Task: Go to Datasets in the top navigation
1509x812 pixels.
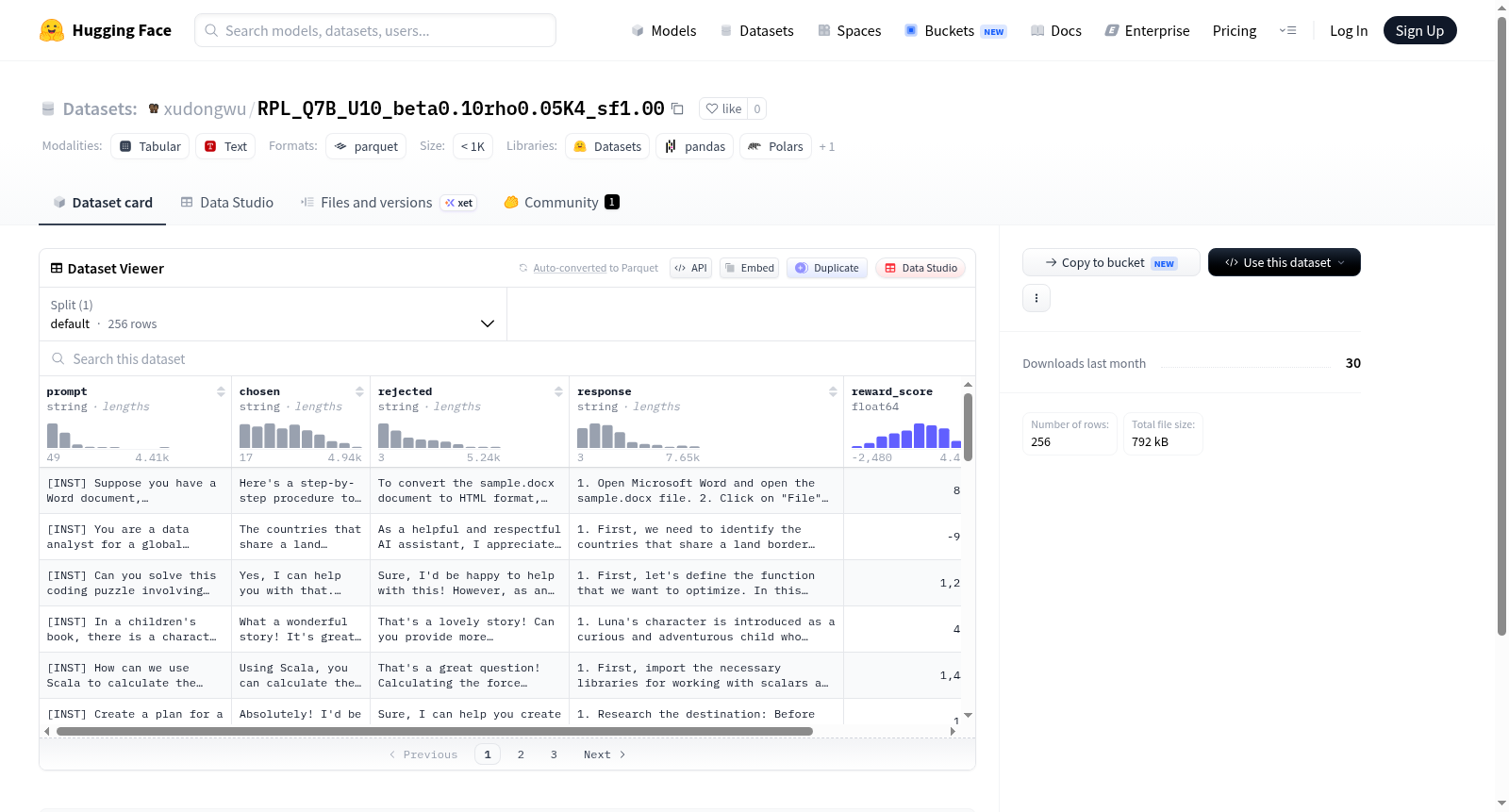Action: tap(756, 31)
